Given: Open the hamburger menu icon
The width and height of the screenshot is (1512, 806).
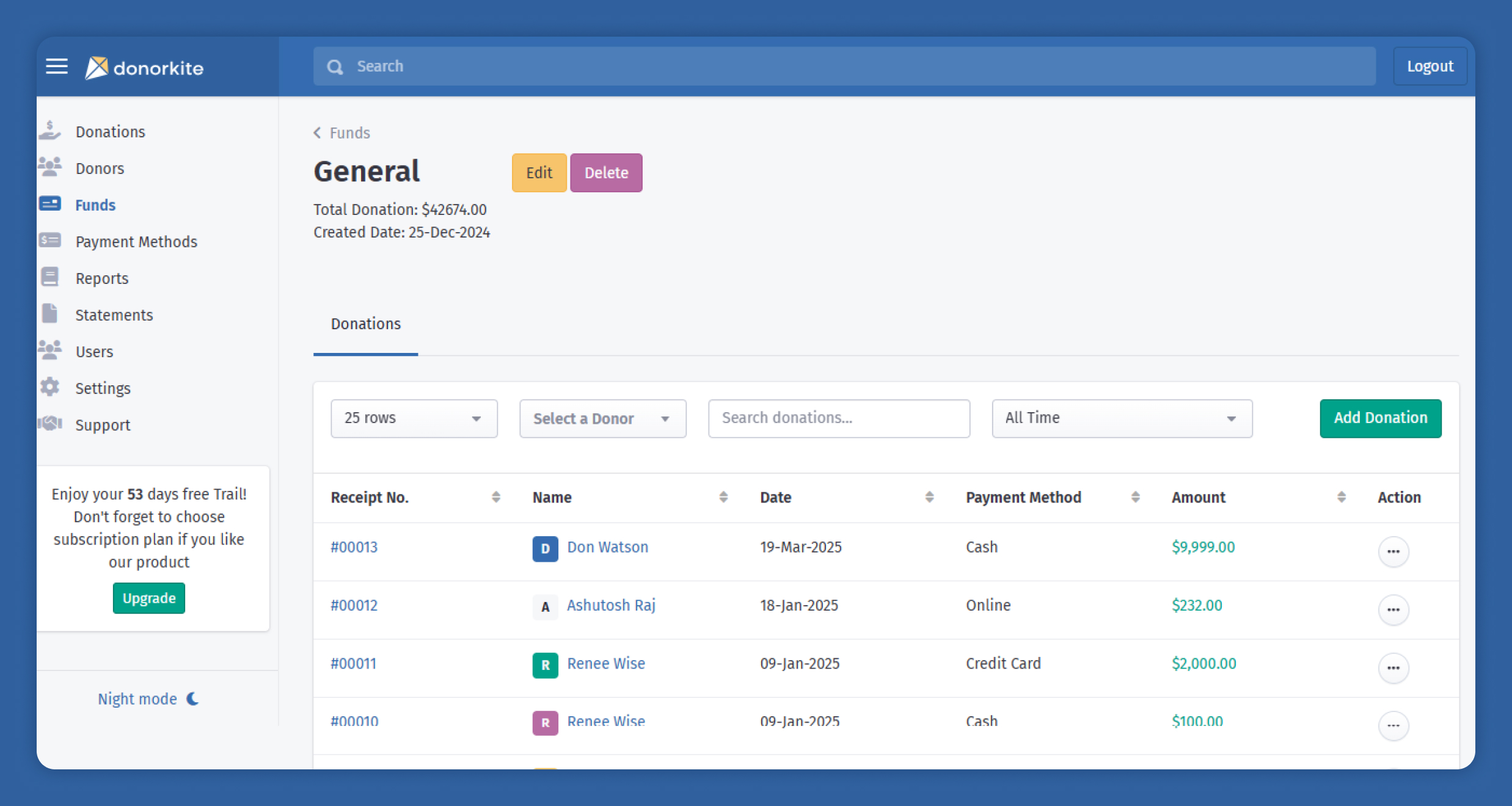Looking at the screenshot, I should [x=57, y=66].
